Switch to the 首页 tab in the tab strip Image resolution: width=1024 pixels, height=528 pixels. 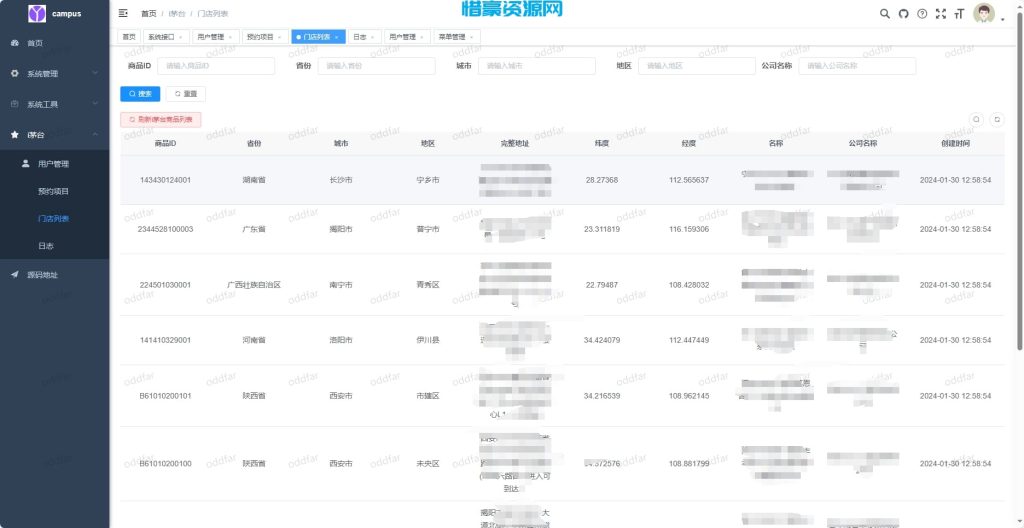tap(129, 37)
